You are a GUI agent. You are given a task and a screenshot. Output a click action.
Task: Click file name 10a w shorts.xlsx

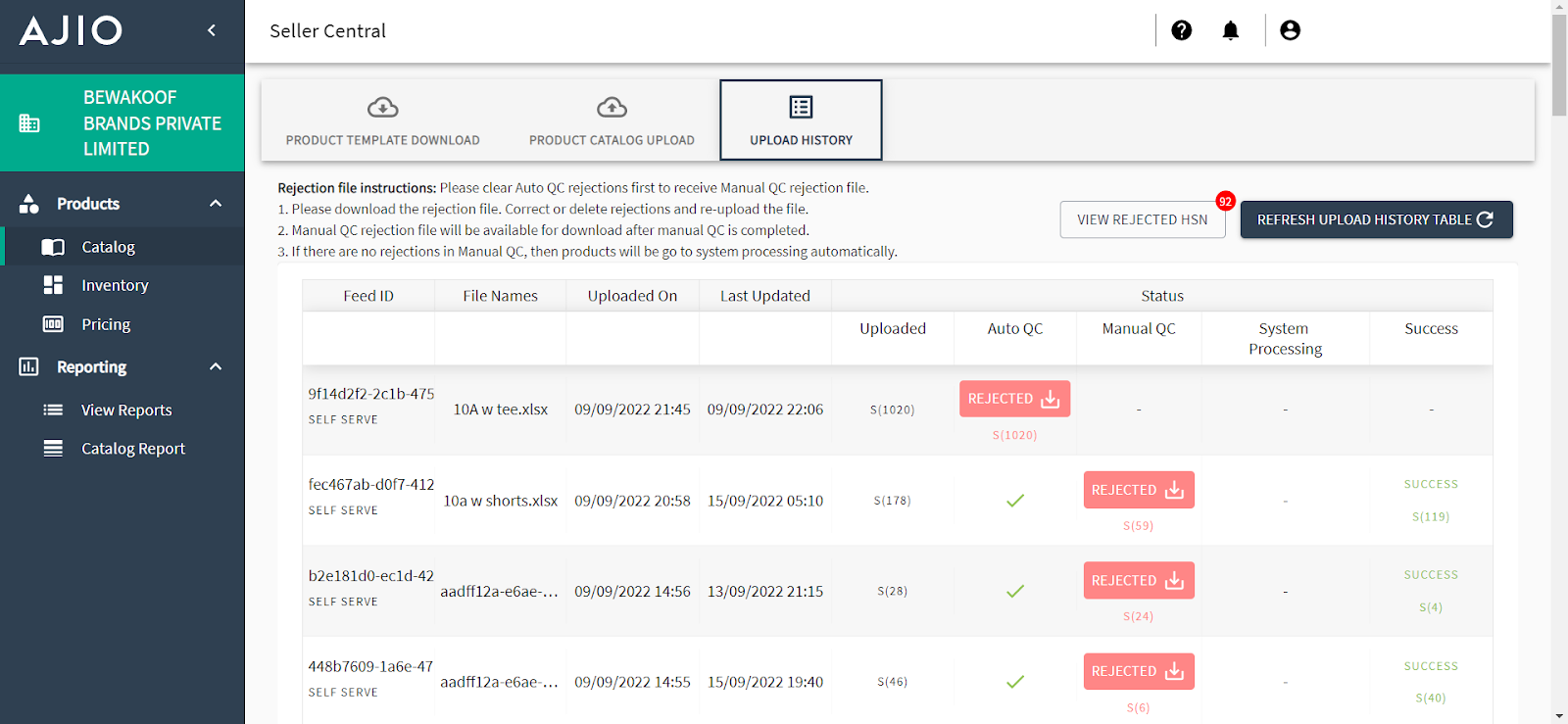coord(501,501)
